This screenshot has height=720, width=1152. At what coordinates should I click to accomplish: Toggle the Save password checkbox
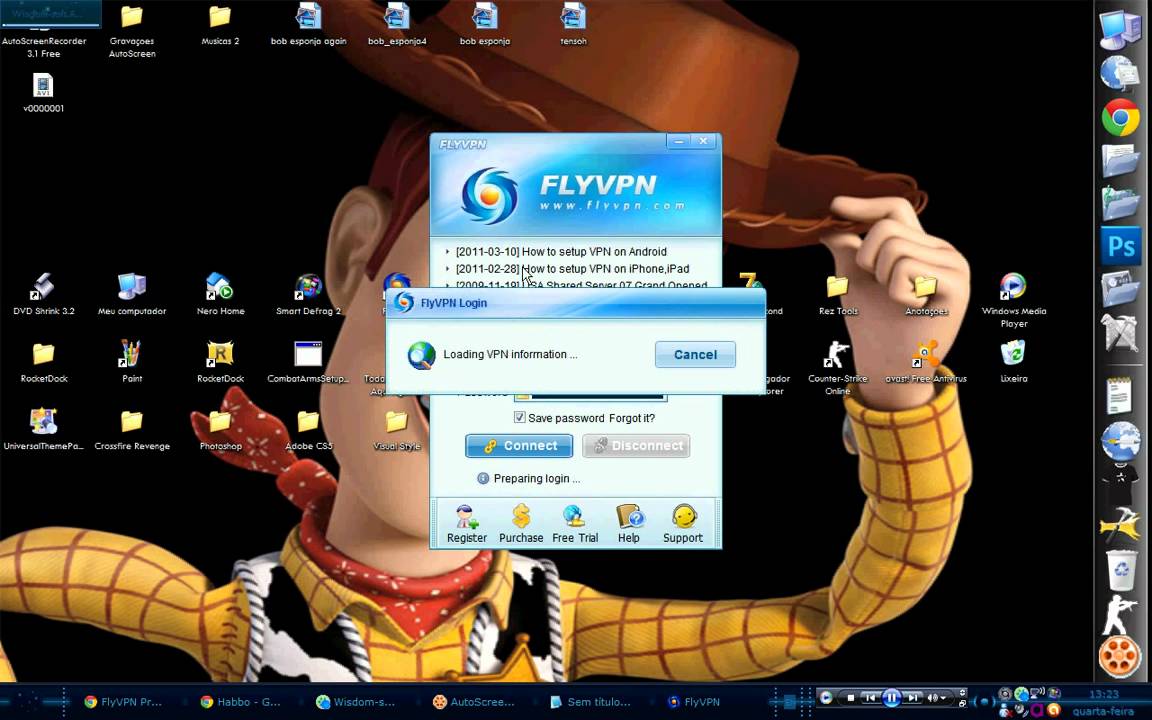pos(519,417)
